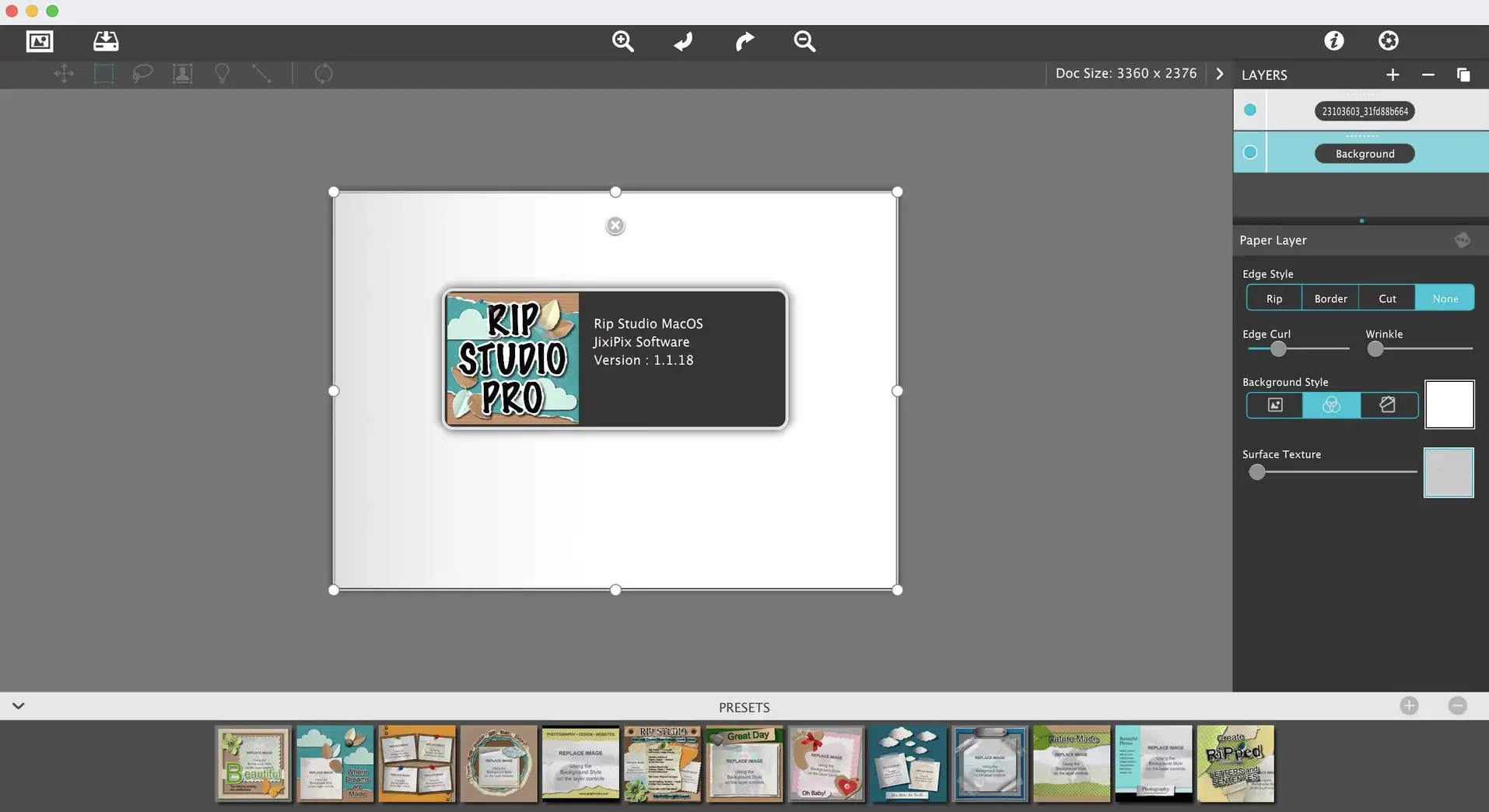Open the settings gear at top right
1489x812 pixels.
[x=1389, y=40]
